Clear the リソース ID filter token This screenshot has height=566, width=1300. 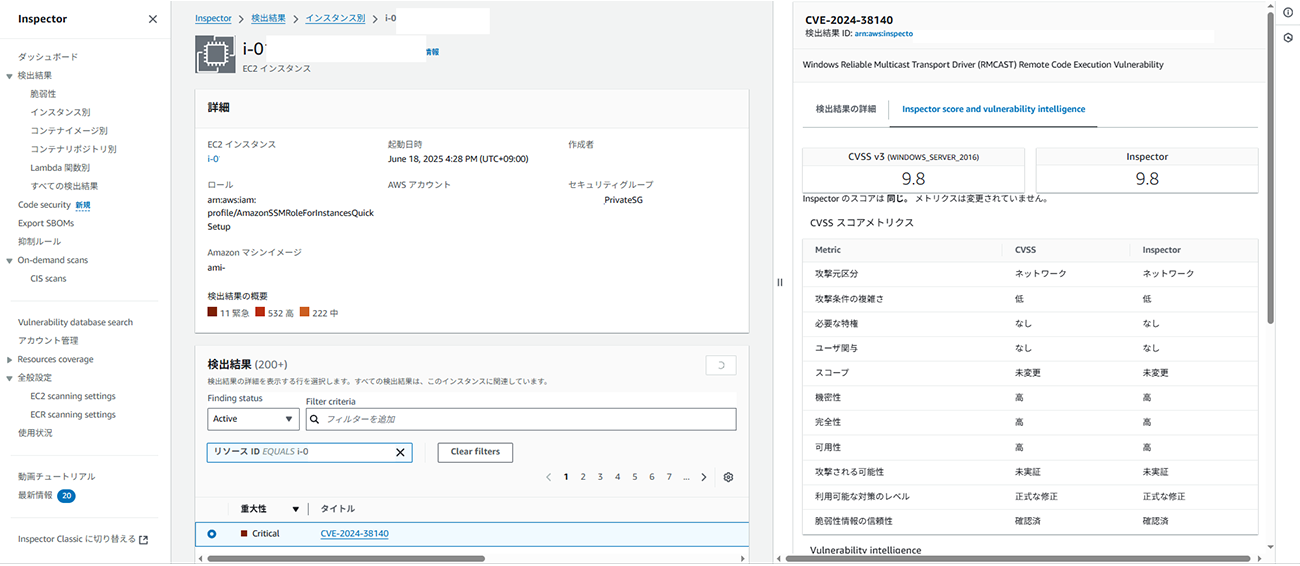[400, 453]
